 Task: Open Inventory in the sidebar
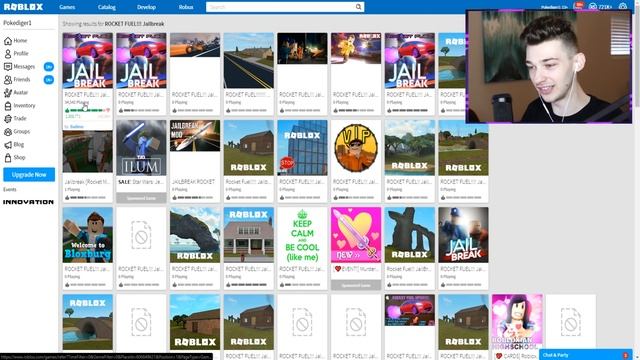tap(20, 106)
